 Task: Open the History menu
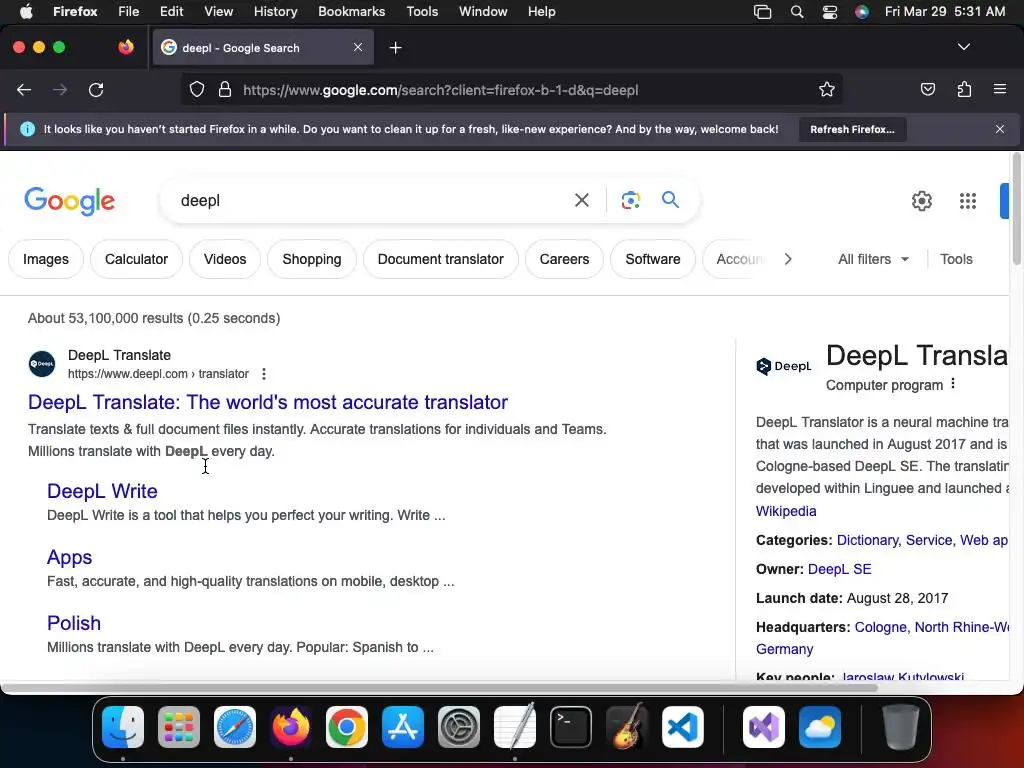coord(275,12)
